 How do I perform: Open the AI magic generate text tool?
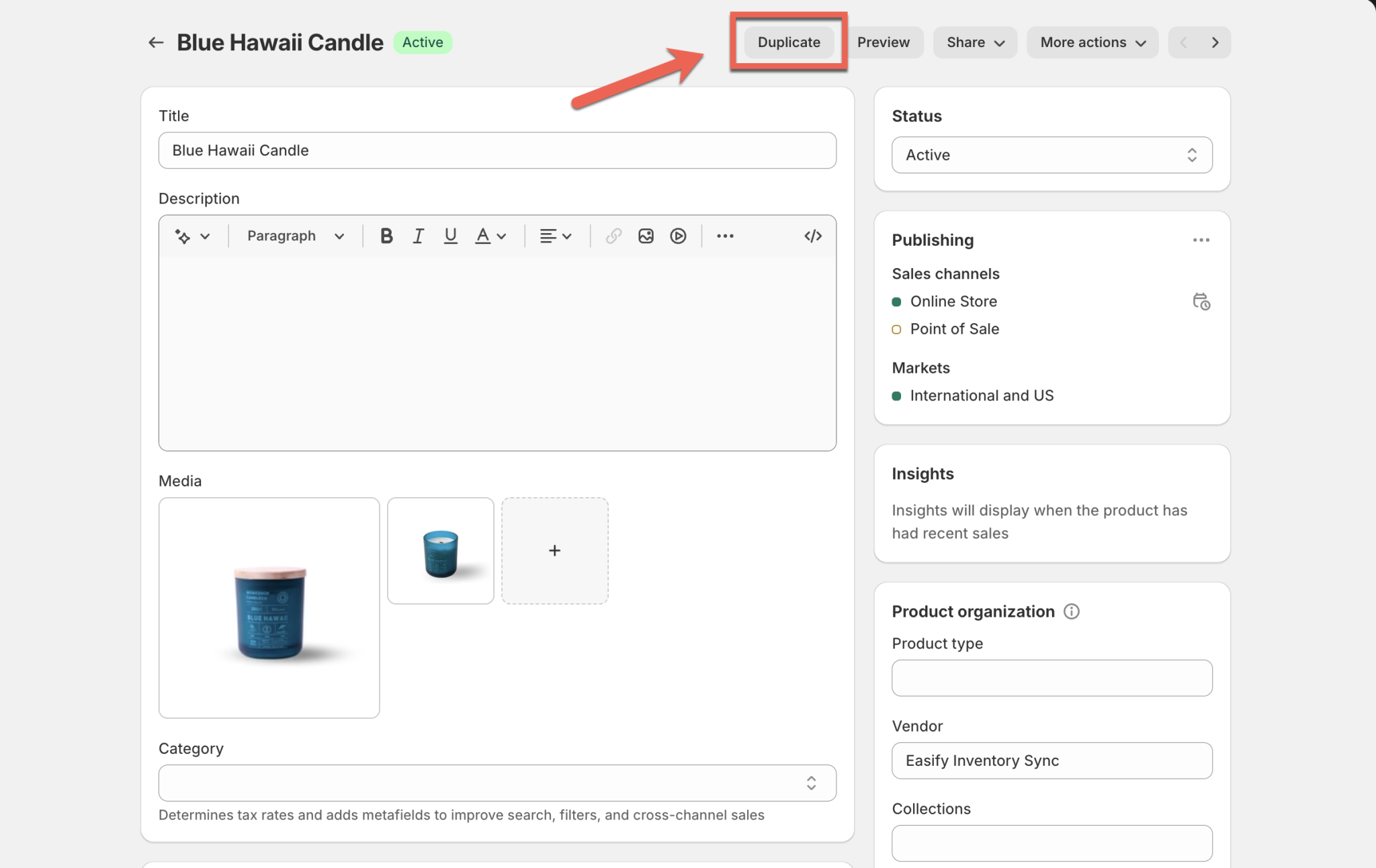point(192,236)
